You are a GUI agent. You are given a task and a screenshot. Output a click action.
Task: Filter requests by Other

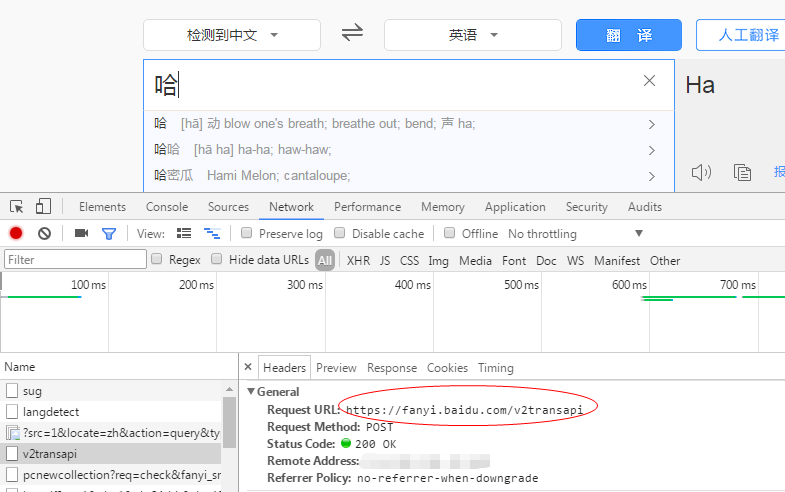tap(665, 261)
